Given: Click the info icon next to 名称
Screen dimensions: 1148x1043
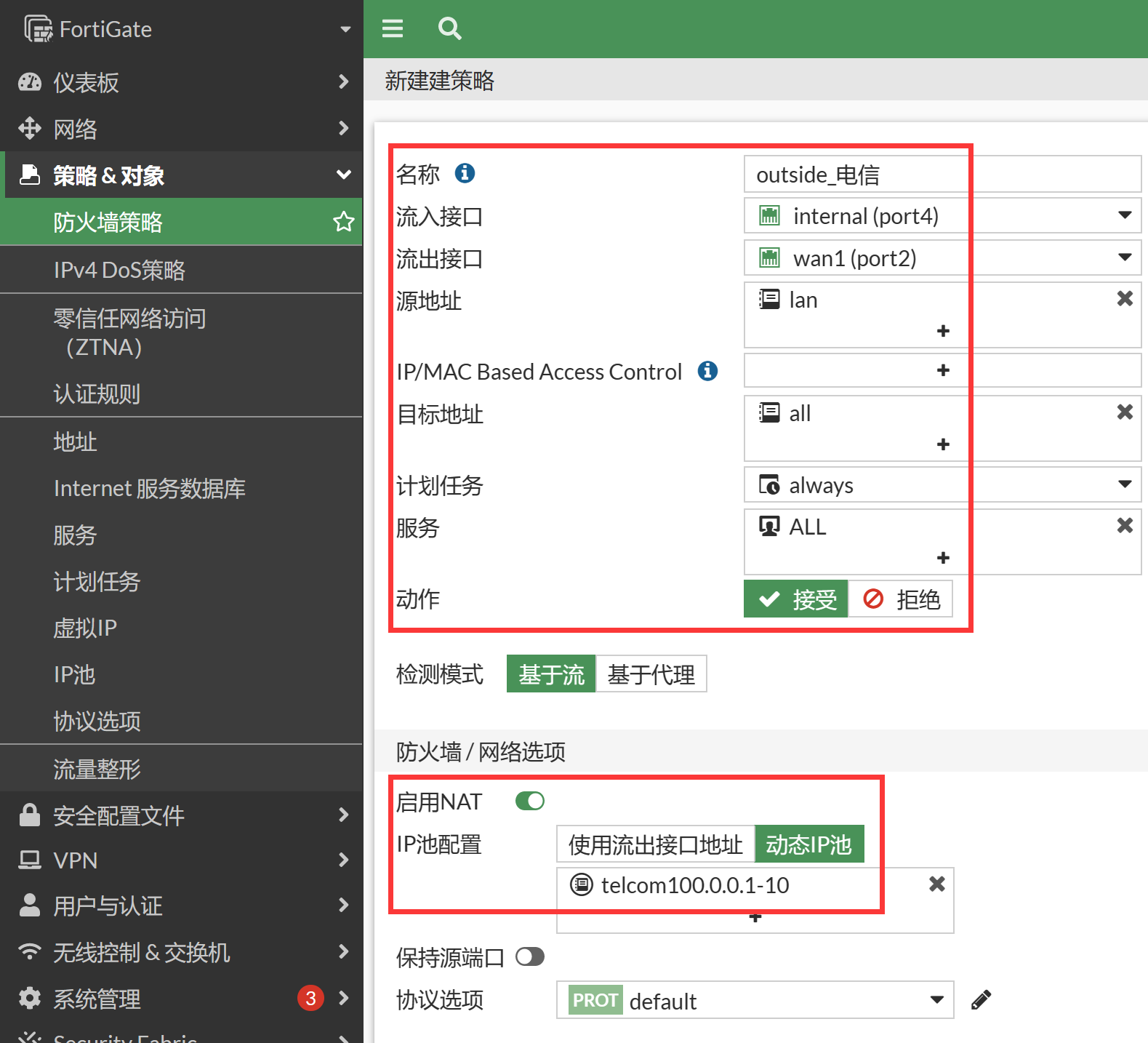Looking at the screenshot, I should coord(465,173).
